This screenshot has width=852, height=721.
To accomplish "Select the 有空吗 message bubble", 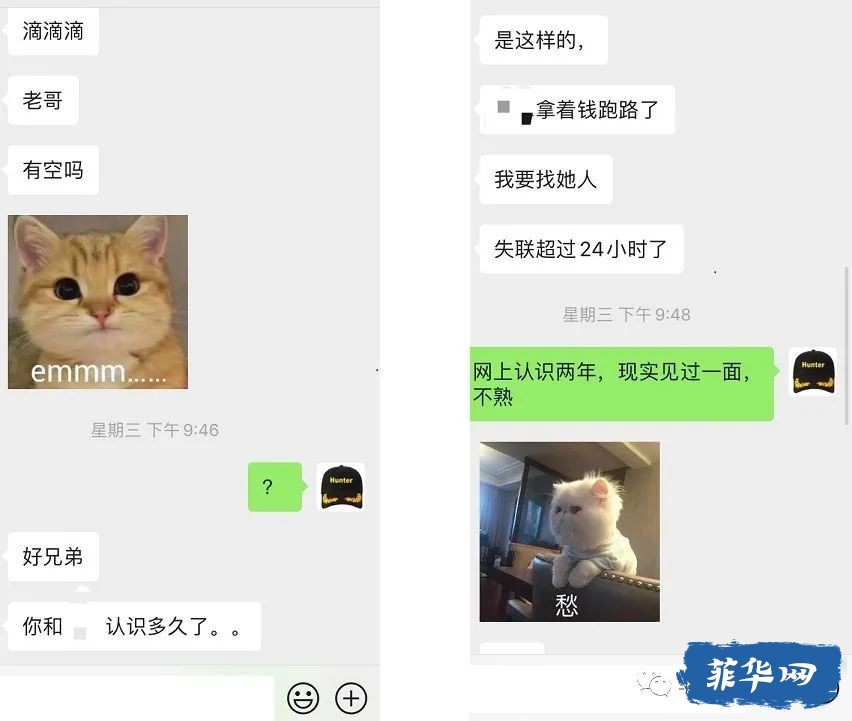I will click(x=53, y=170).
